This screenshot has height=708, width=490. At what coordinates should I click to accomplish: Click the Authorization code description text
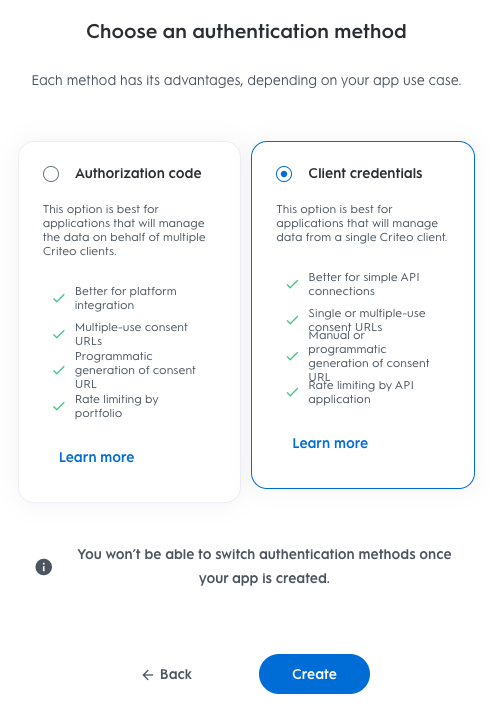tap(124, 230)
